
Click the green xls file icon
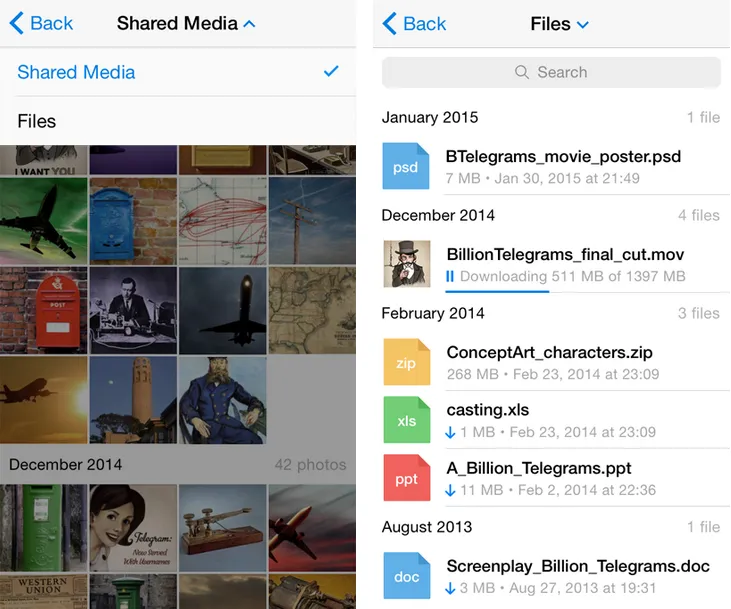tap(406, 420)
